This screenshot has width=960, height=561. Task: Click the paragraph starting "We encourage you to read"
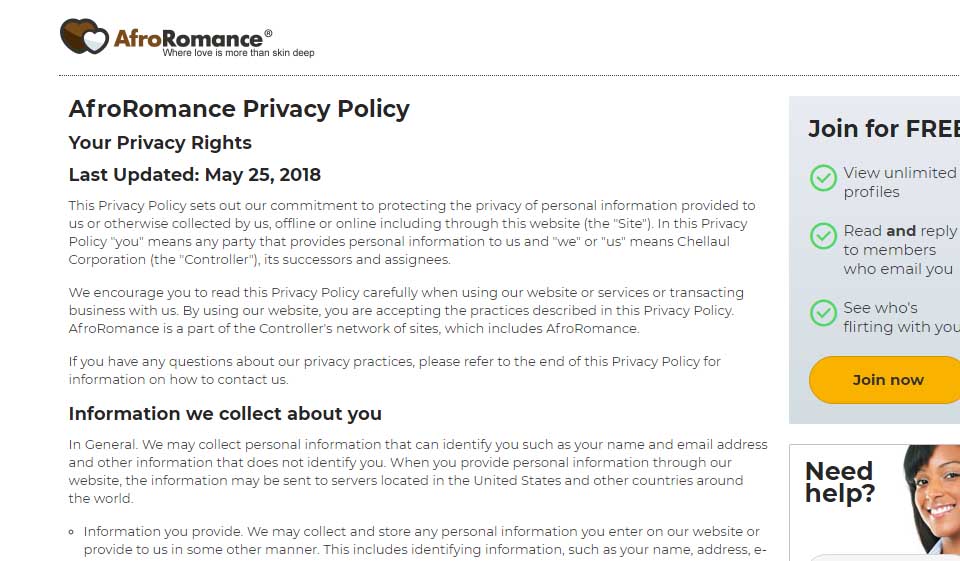(406, 310)
